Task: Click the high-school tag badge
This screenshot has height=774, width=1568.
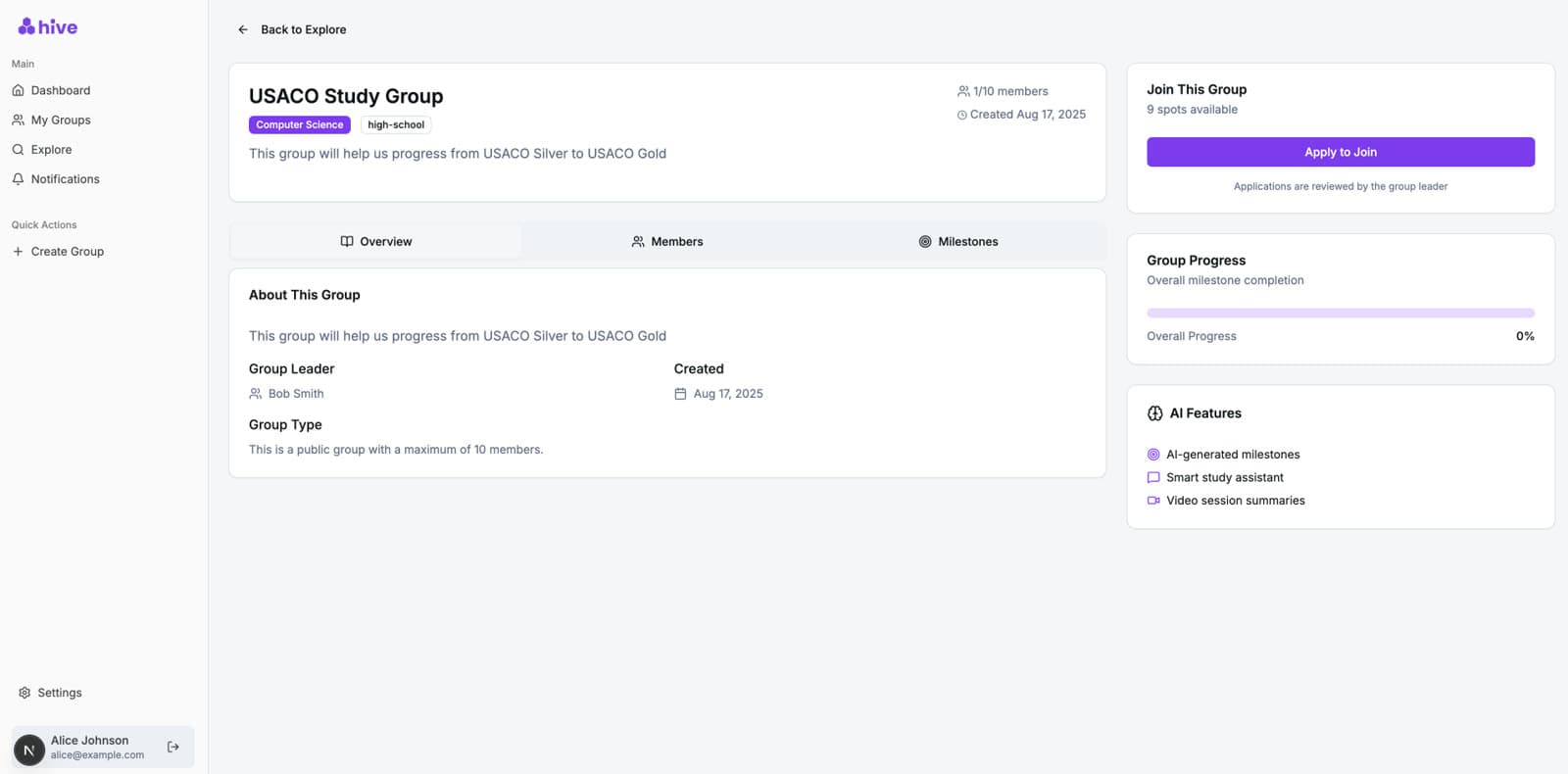Action: [x=396, y=124]
